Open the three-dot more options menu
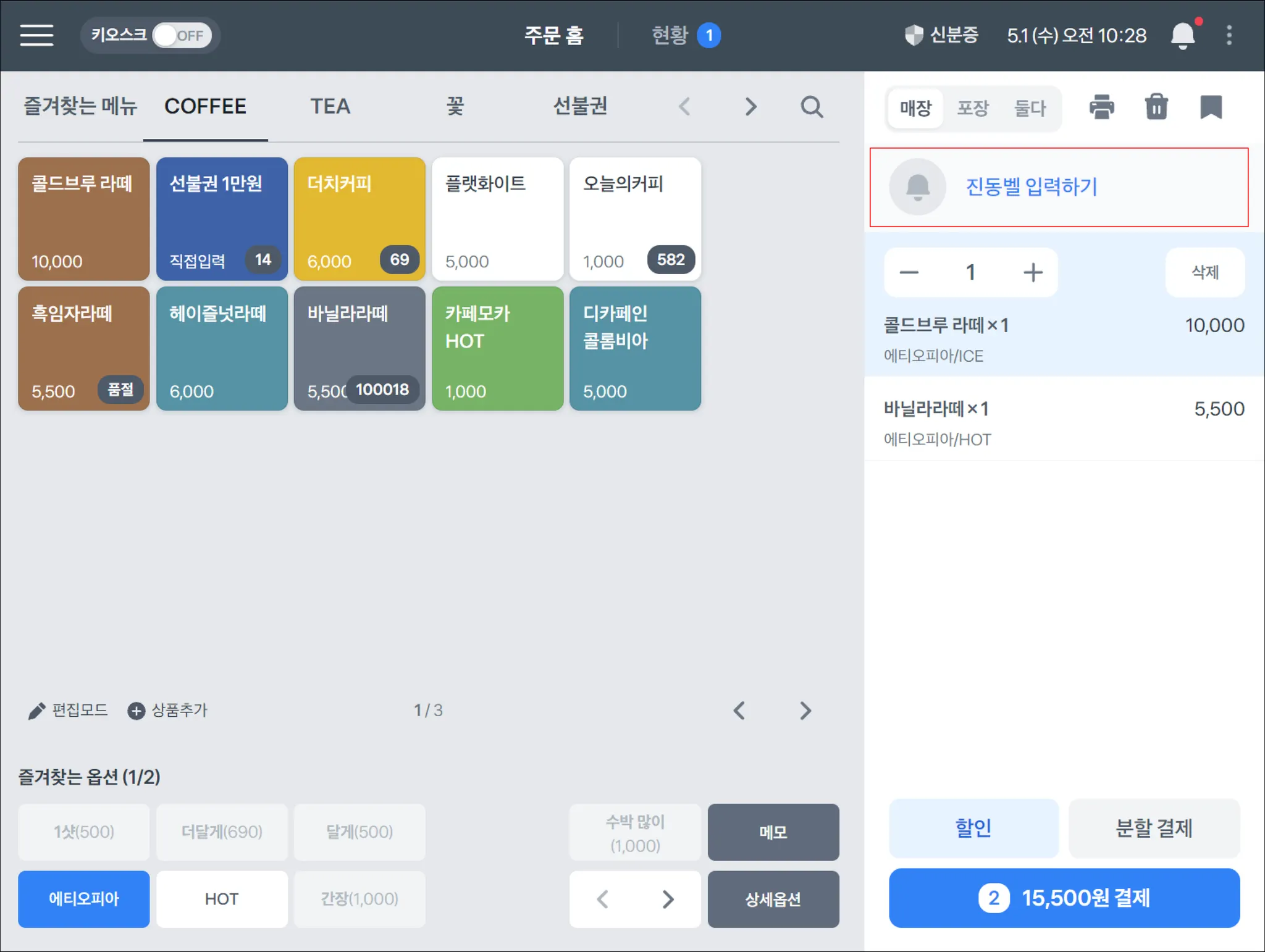Viewport: 1265px width, 952px height. pos(1229,35)
